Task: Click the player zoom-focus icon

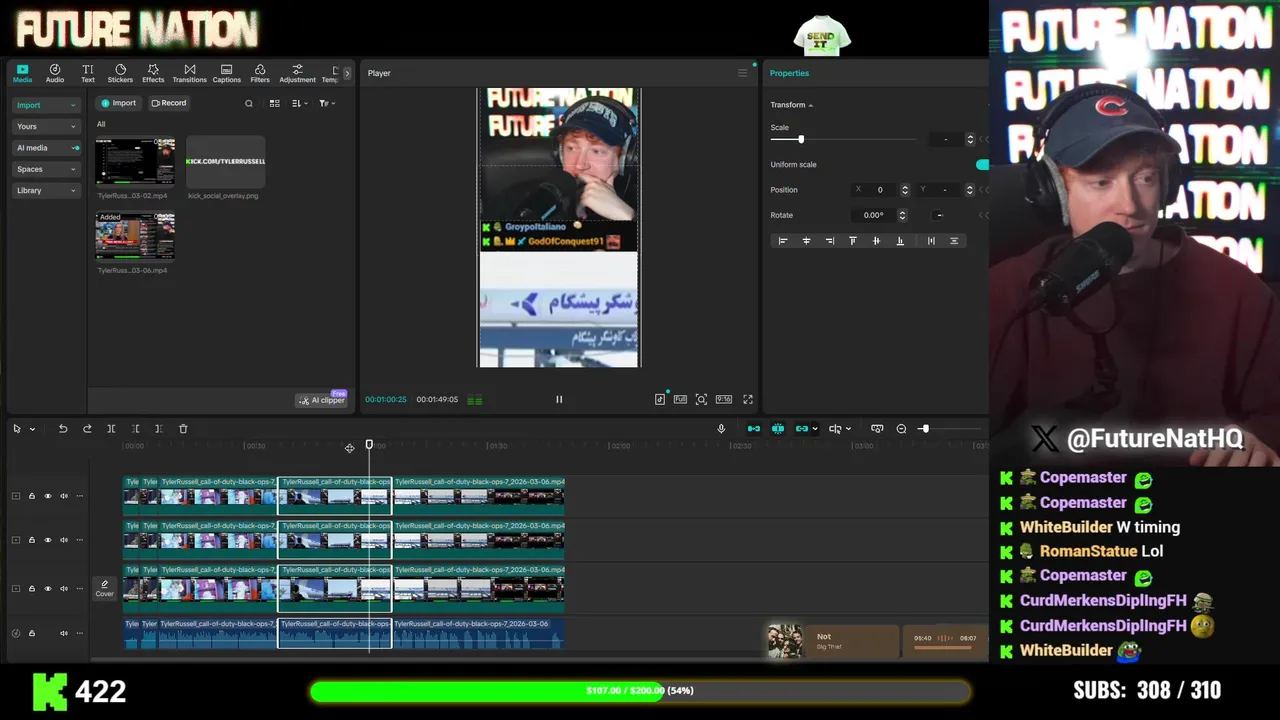Action: 701,399
